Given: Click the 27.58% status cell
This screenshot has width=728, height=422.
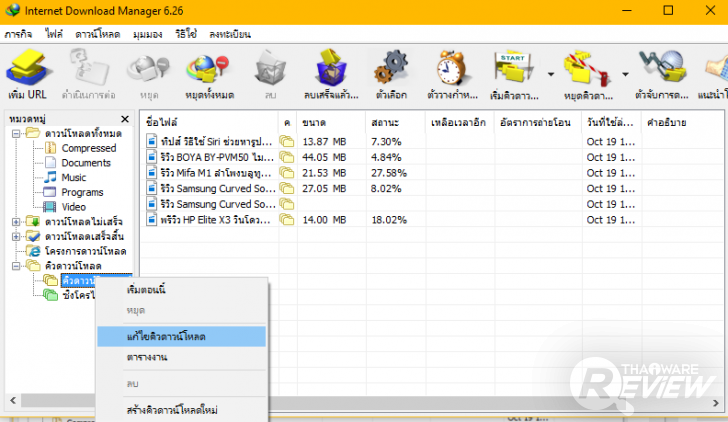Looking at the screenshot, I should point(389,173).
